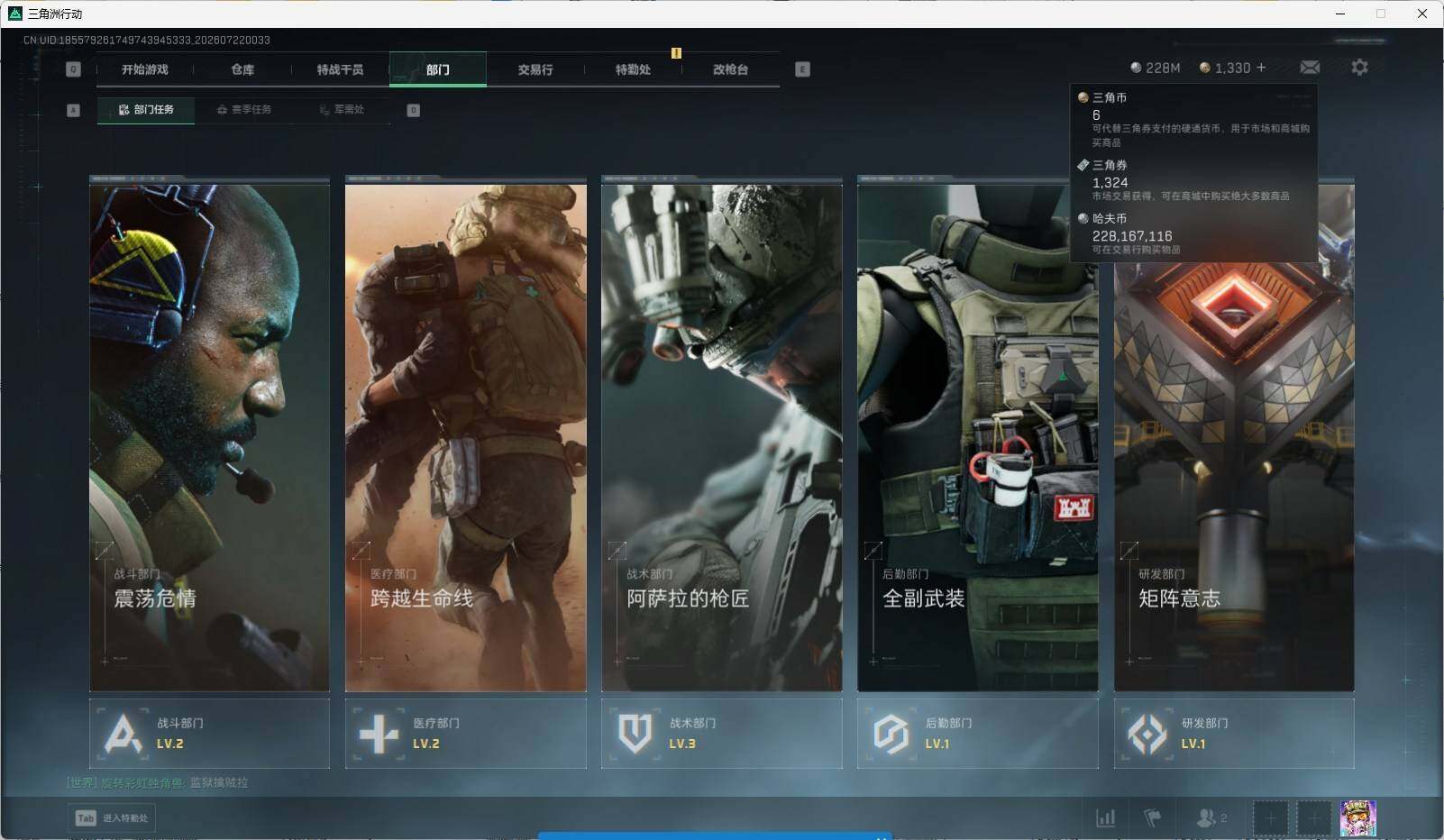Viewport: 1444px width, 840px height.
Task: Click the first empty squad slot plus
Action: point(1270,818)
